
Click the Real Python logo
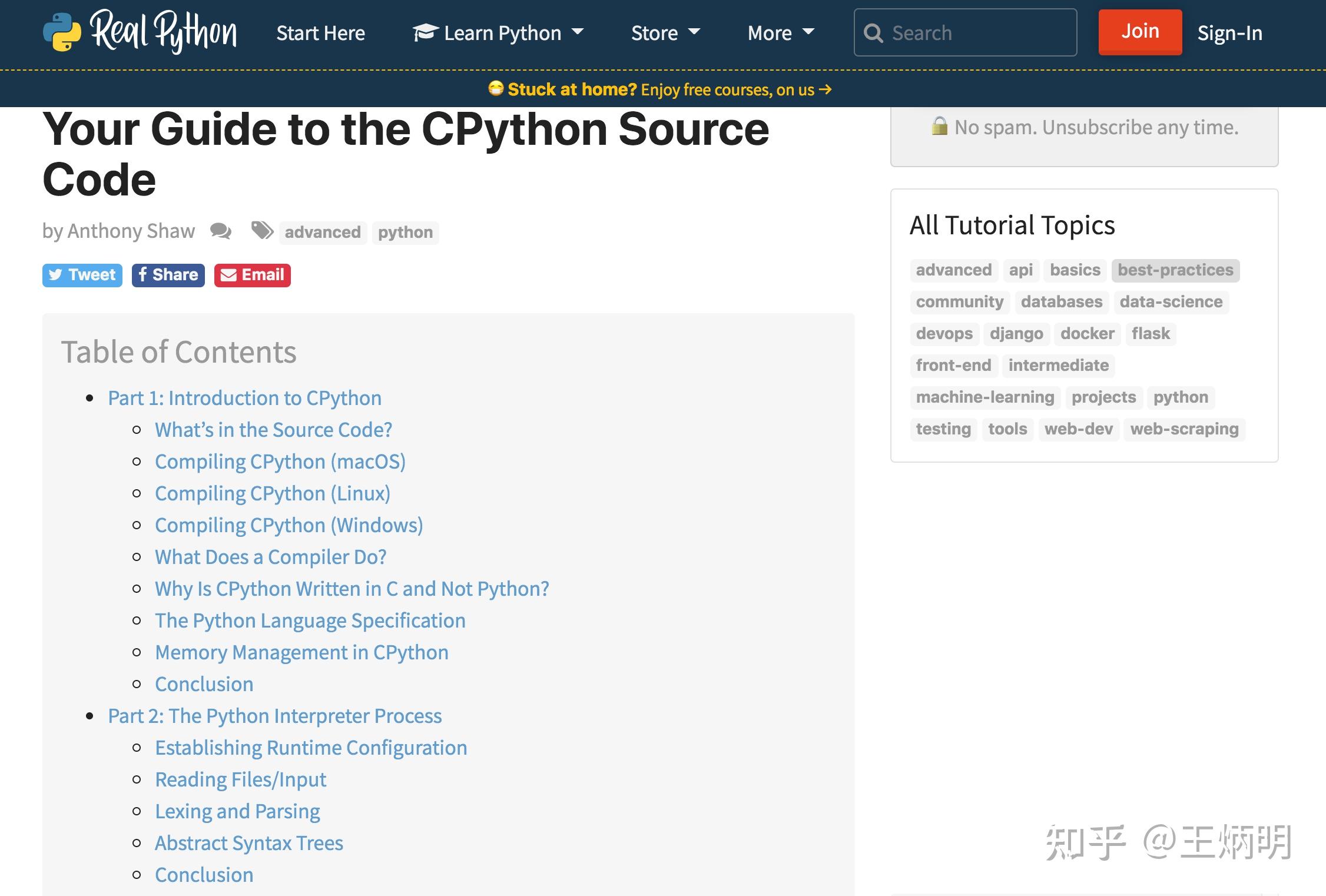pos(140,32)
